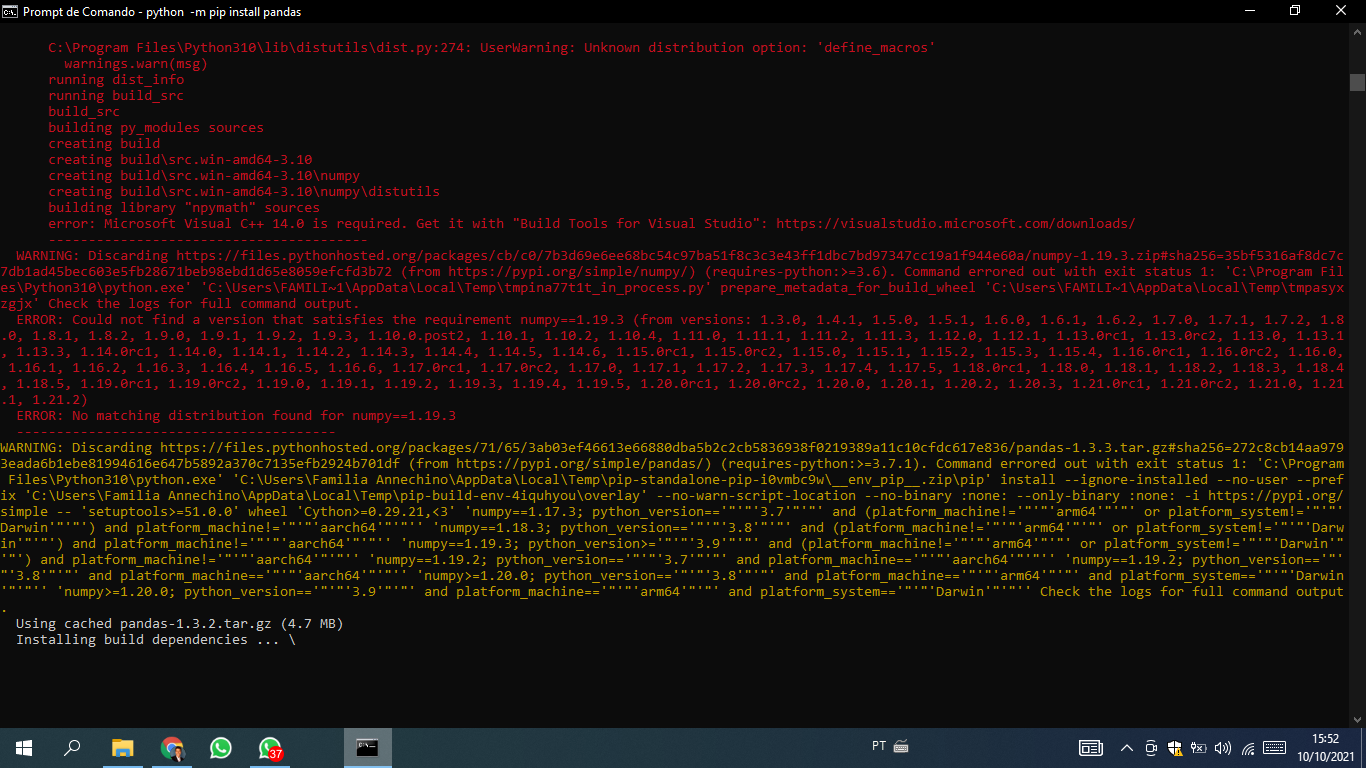
Task: Click 'building library "npymath" sources' line
Action: (184, 207)
